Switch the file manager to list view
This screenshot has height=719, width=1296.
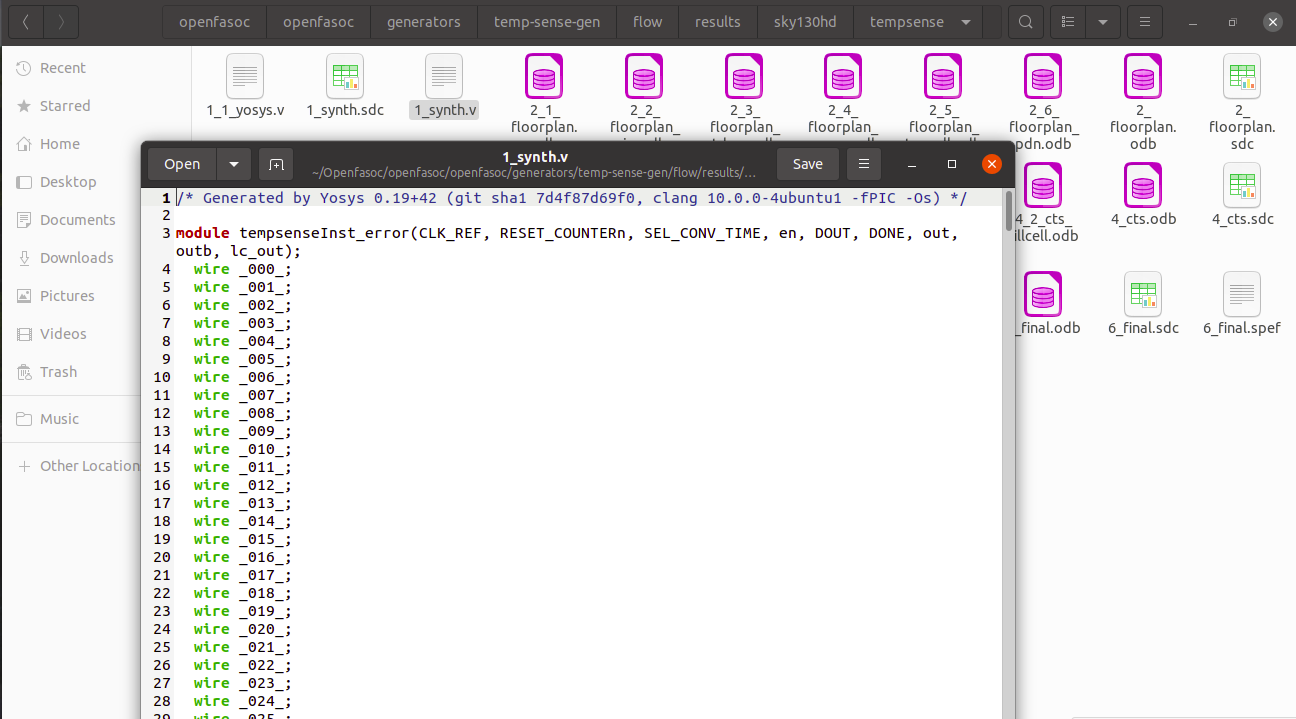[1068, 21]
